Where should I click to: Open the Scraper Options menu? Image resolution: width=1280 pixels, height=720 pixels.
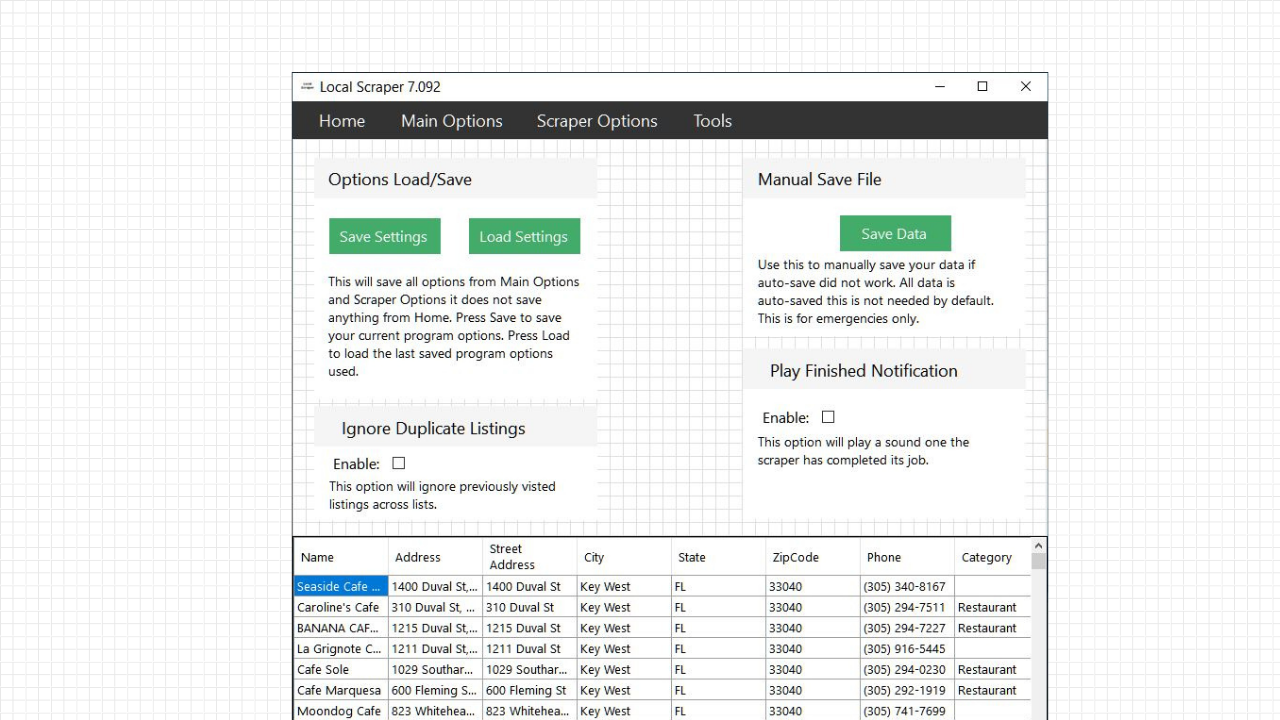pos(597,120)
